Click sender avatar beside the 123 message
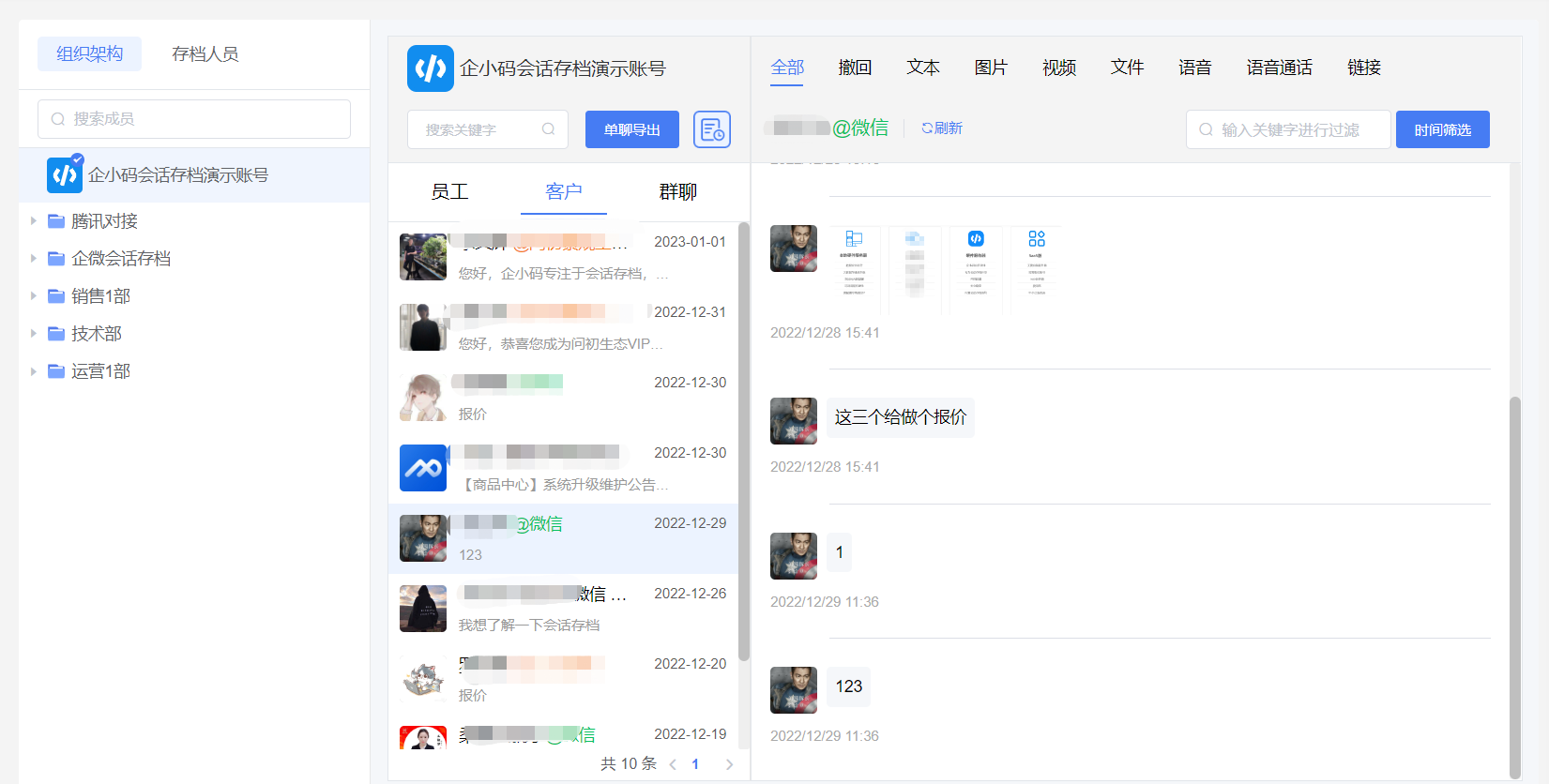This screenshot has height=784, width=1549. 794,690
